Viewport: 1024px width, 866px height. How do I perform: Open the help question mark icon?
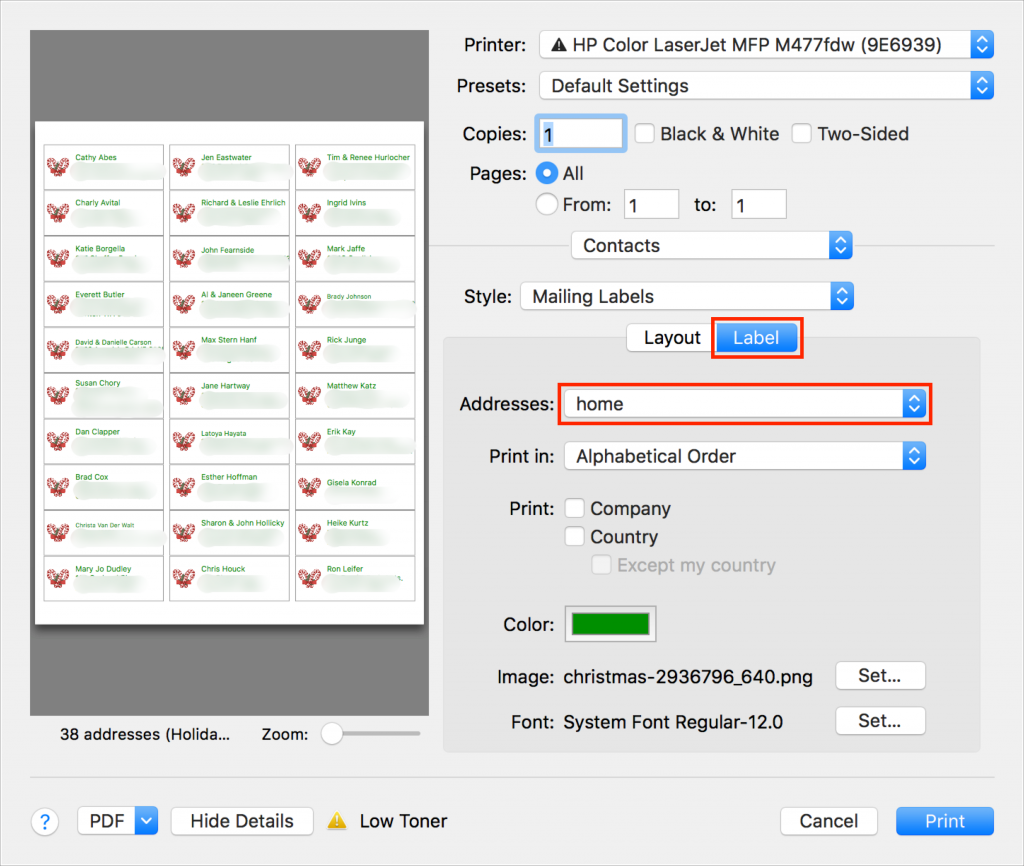click(45, 822)
